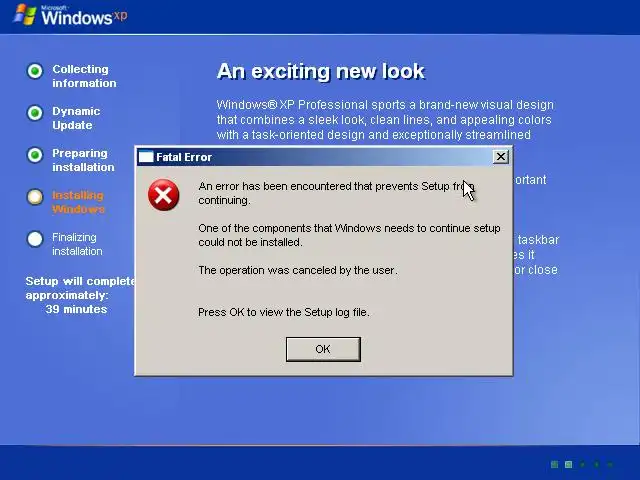Click 'could not be installed' message line

[250, 242]
